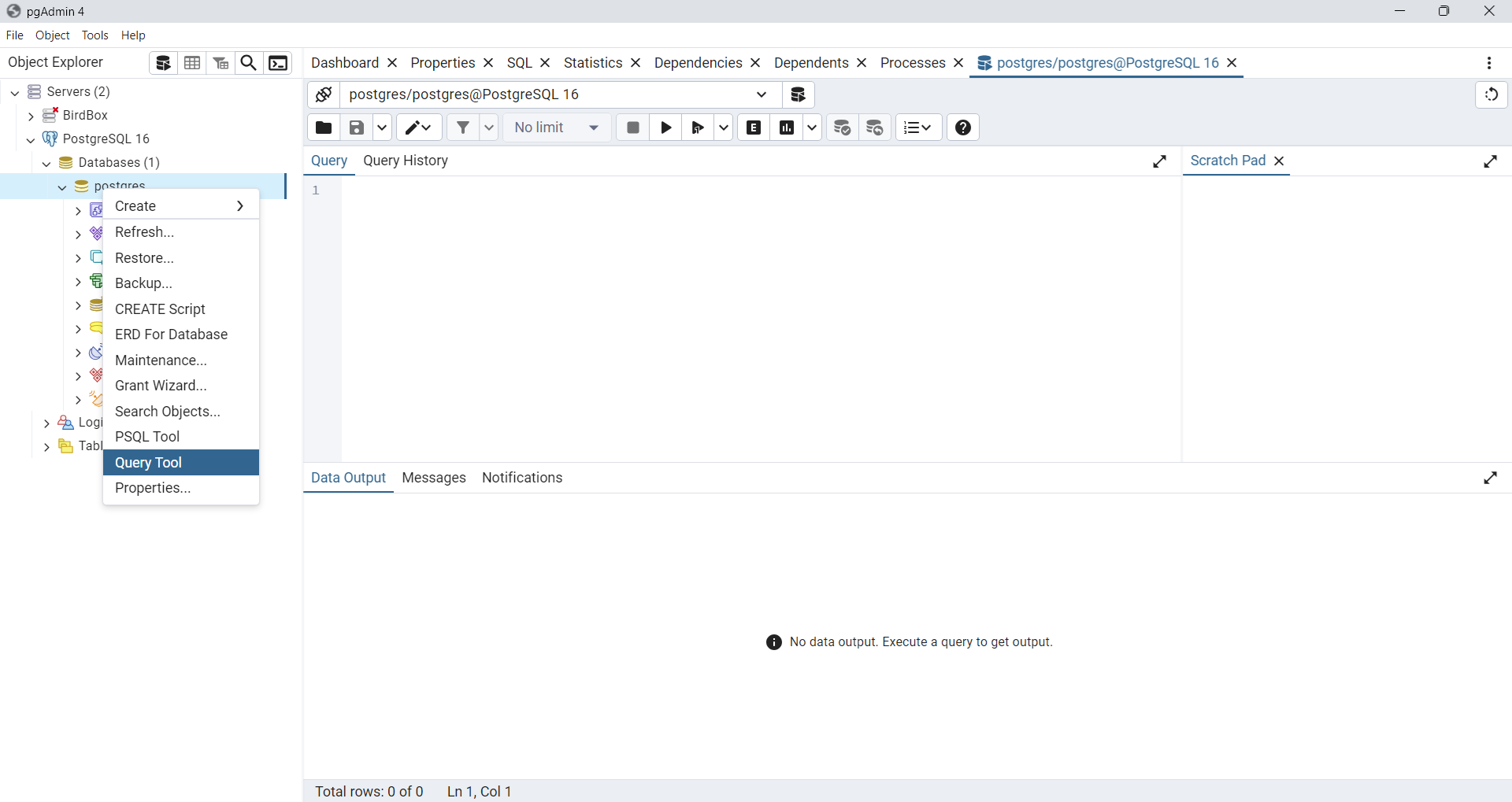Collapse the PostgreSQL 16 server node
Screen dimensions: 1512x802
pyautogui.click(x=30, y=139)
